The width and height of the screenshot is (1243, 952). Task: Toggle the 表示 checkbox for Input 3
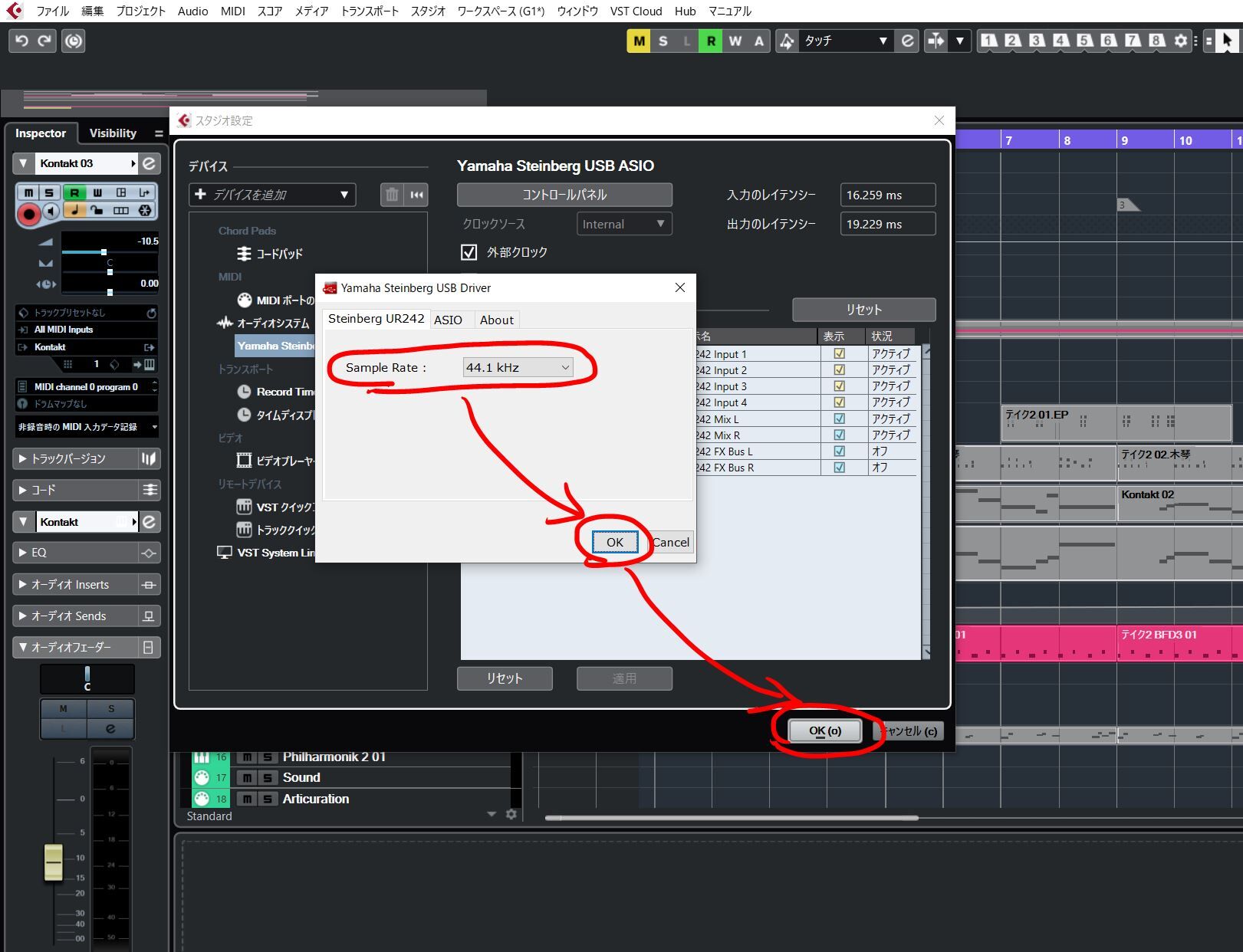click(840, 386)
